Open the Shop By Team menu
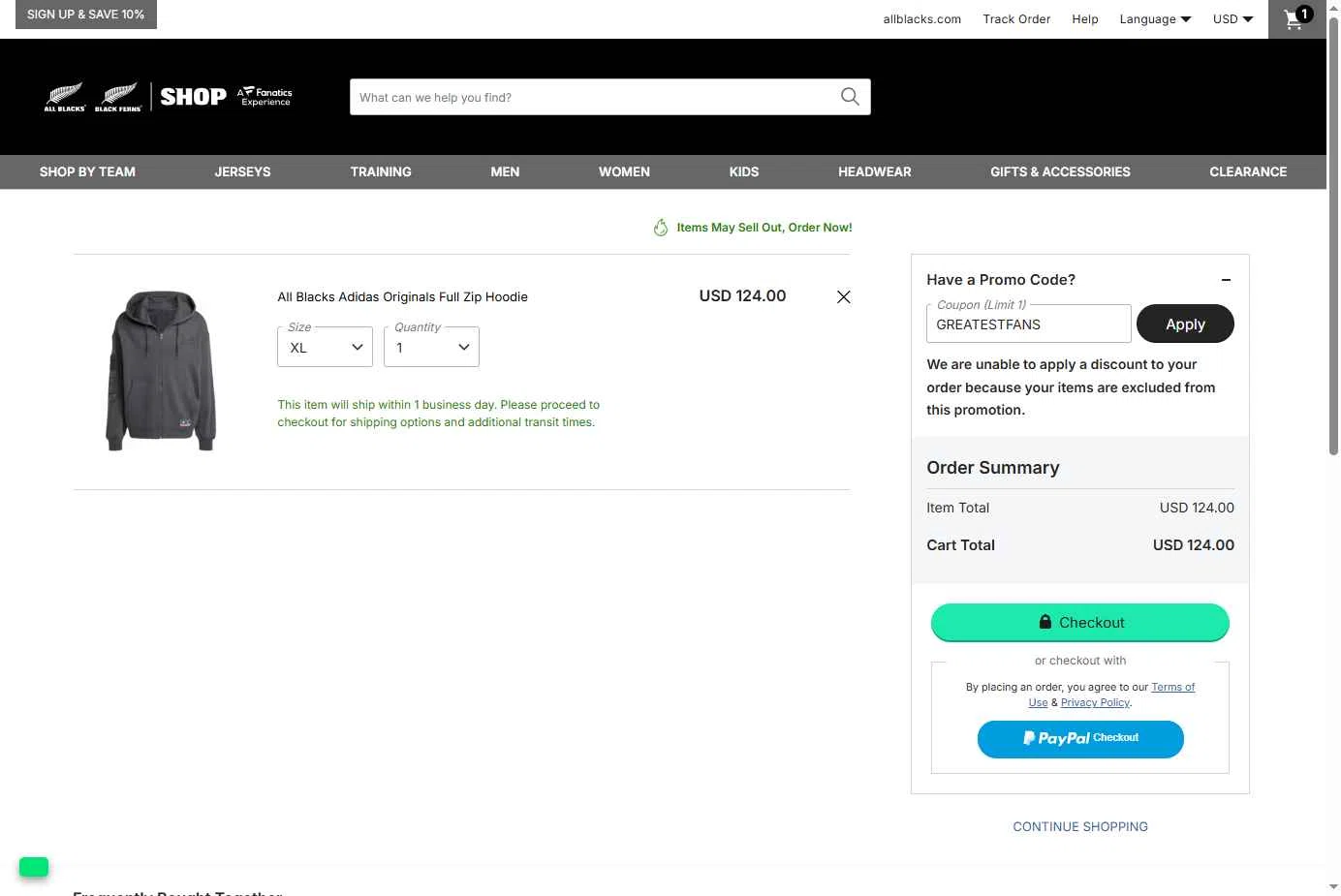The image size is (1341, 896). pyautogui.click(x=87, y=171)
